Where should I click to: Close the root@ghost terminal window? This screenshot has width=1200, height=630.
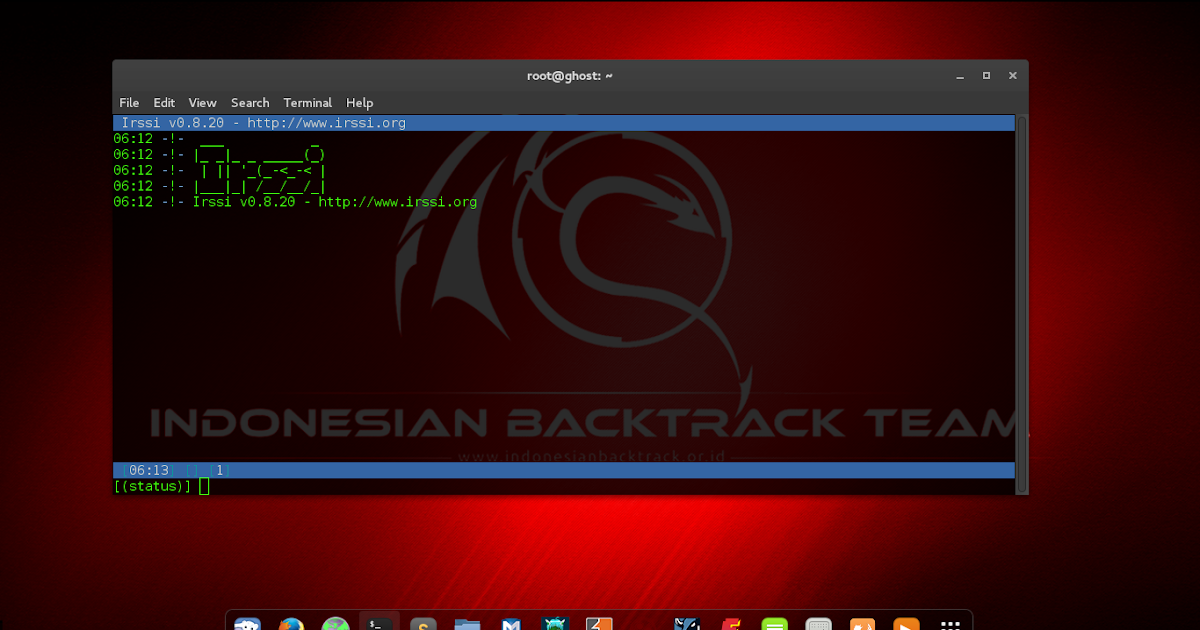click(x=1013, y=76)
